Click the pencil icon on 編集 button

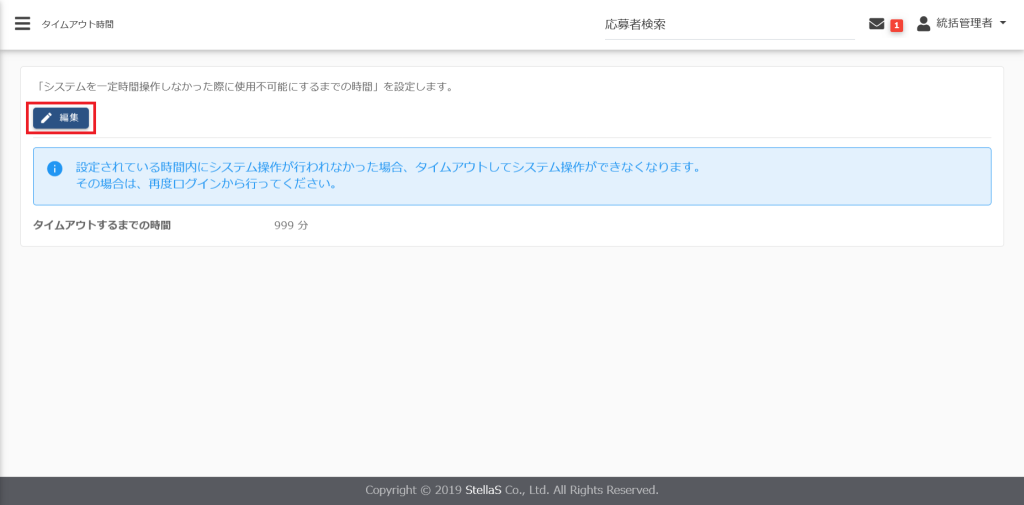tap(46, 118)
